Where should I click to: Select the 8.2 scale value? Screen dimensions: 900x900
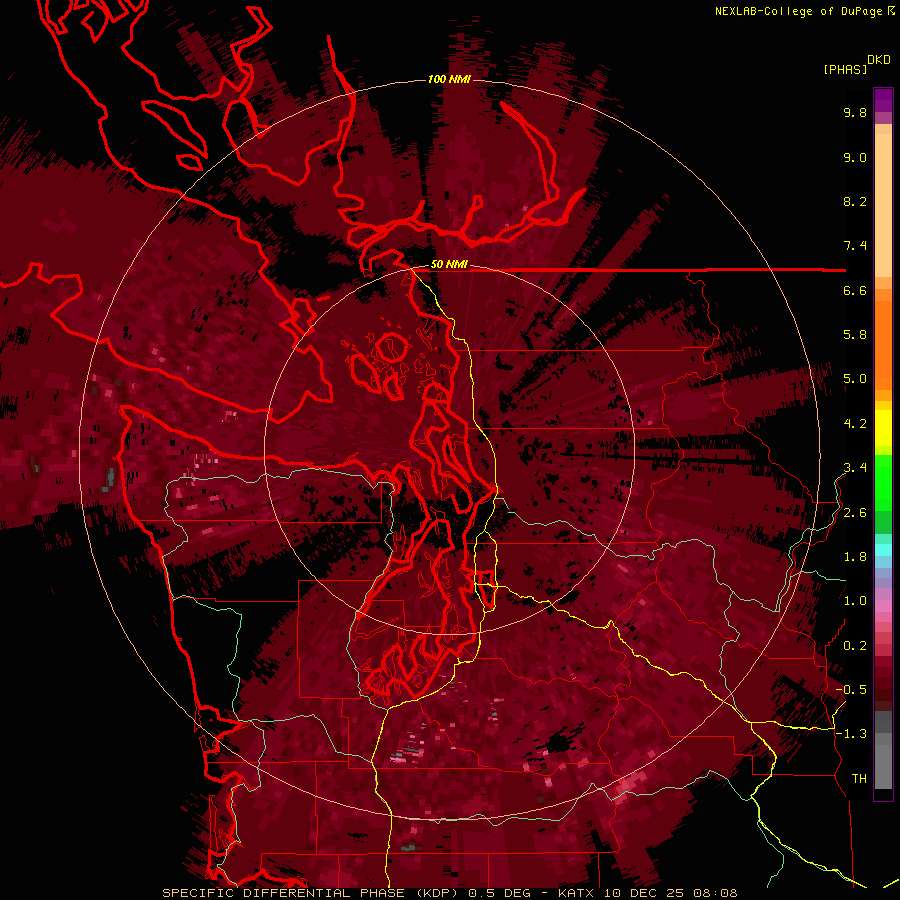tap(855, 201)
